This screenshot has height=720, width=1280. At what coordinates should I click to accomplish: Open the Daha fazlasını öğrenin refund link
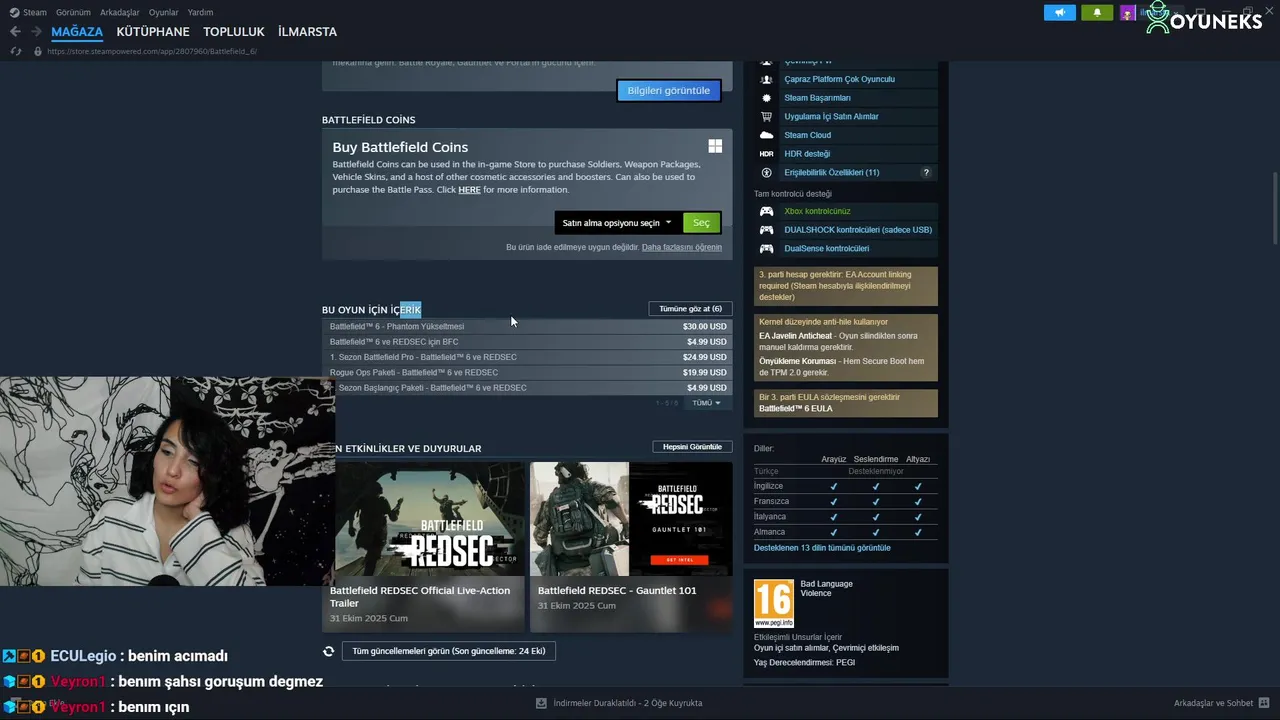pyautogui.click(x=681, y=247)
